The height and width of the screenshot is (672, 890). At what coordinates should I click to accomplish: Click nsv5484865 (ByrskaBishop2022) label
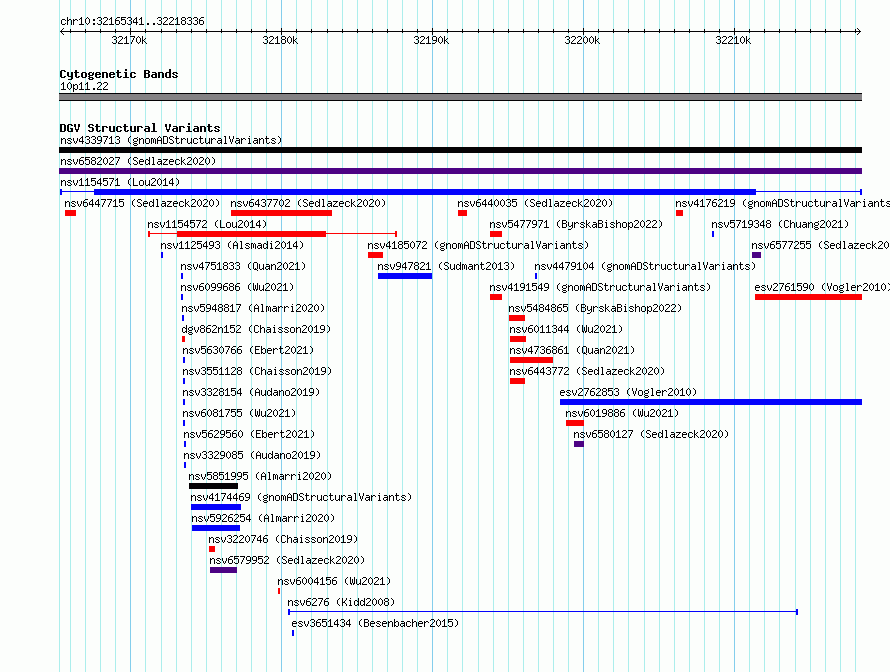coord(595,308)
